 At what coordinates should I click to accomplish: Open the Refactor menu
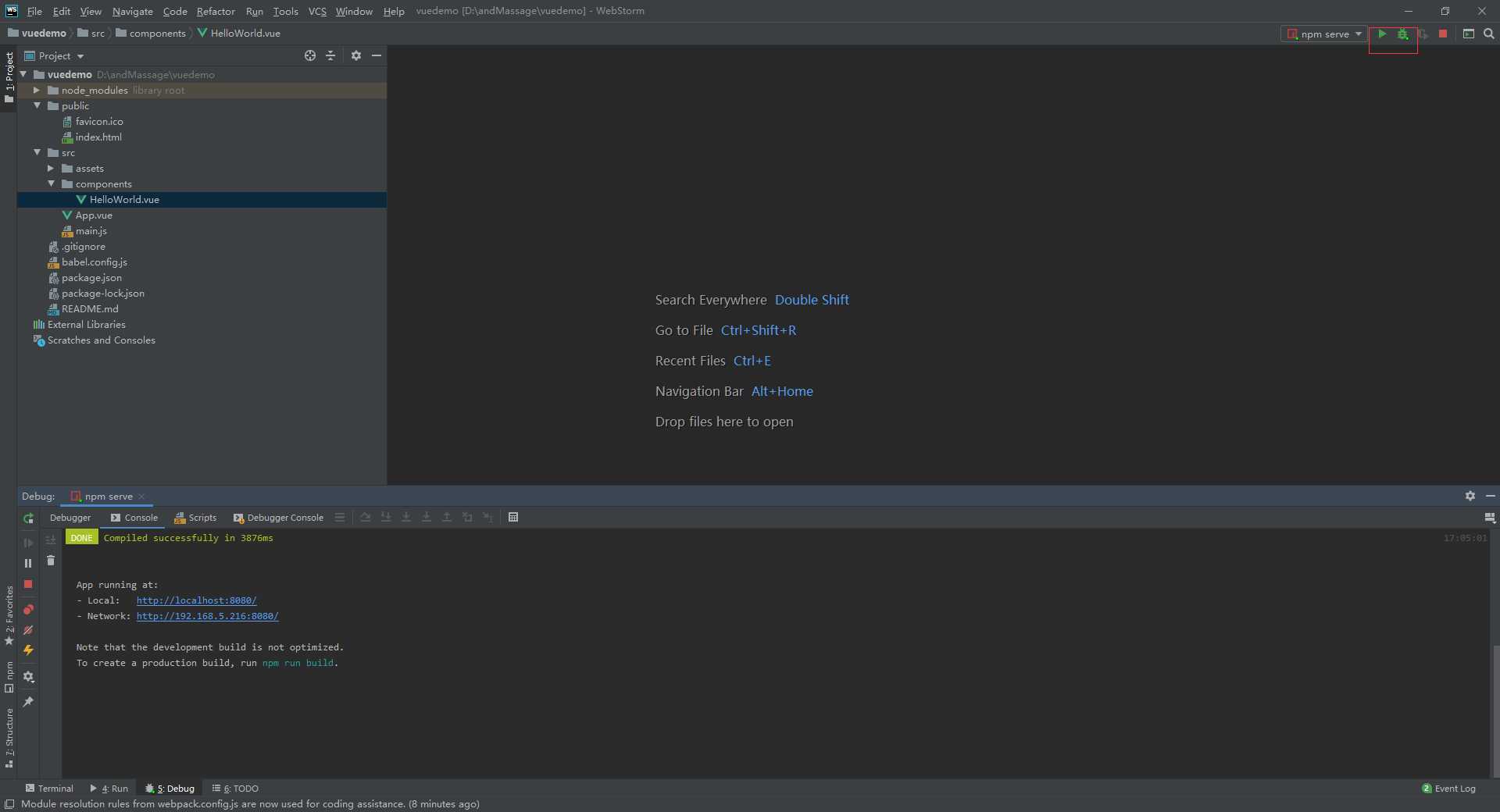click(x=216, y=11)
